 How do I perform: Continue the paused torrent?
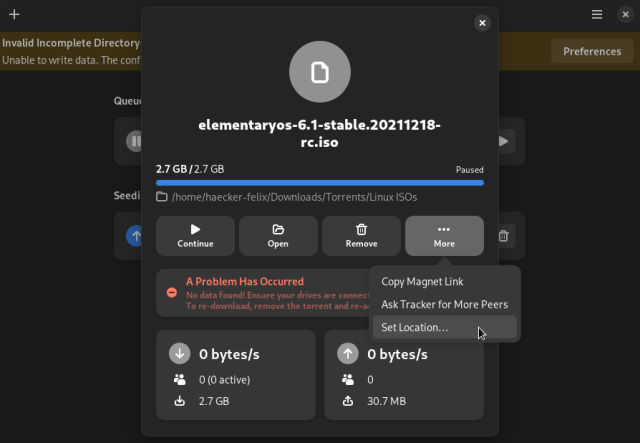[196, 236]
